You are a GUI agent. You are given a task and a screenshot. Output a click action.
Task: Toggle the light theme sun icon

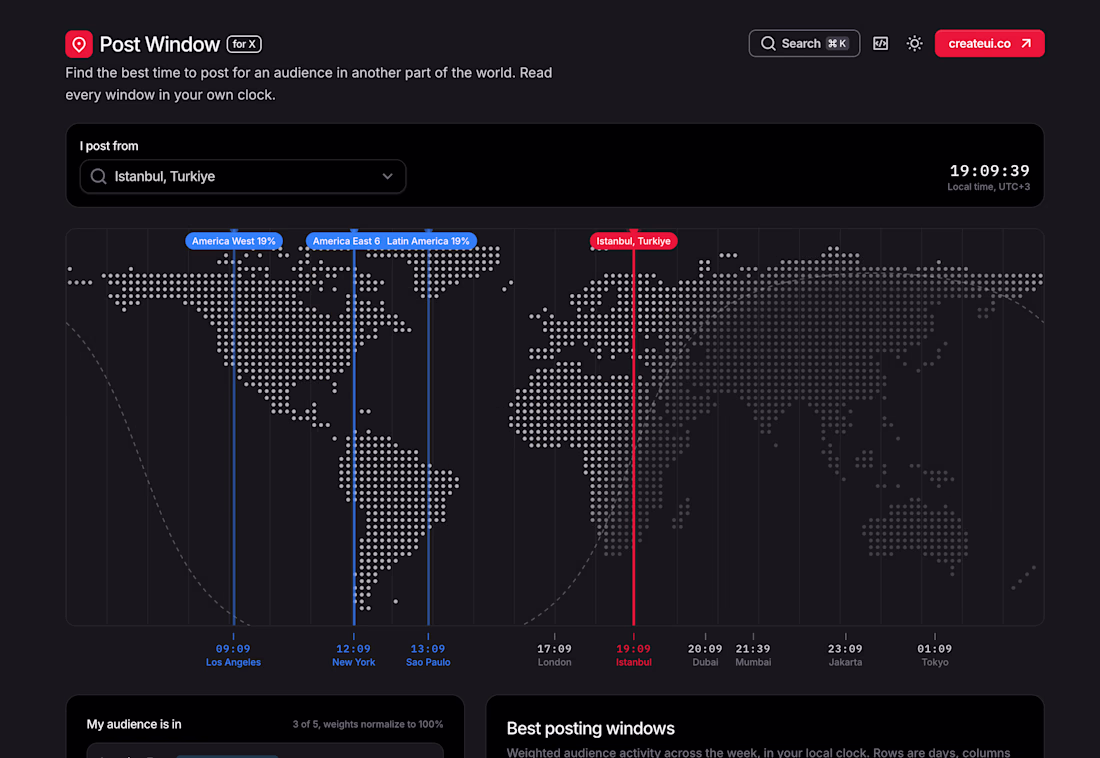[x=914, y=44]
